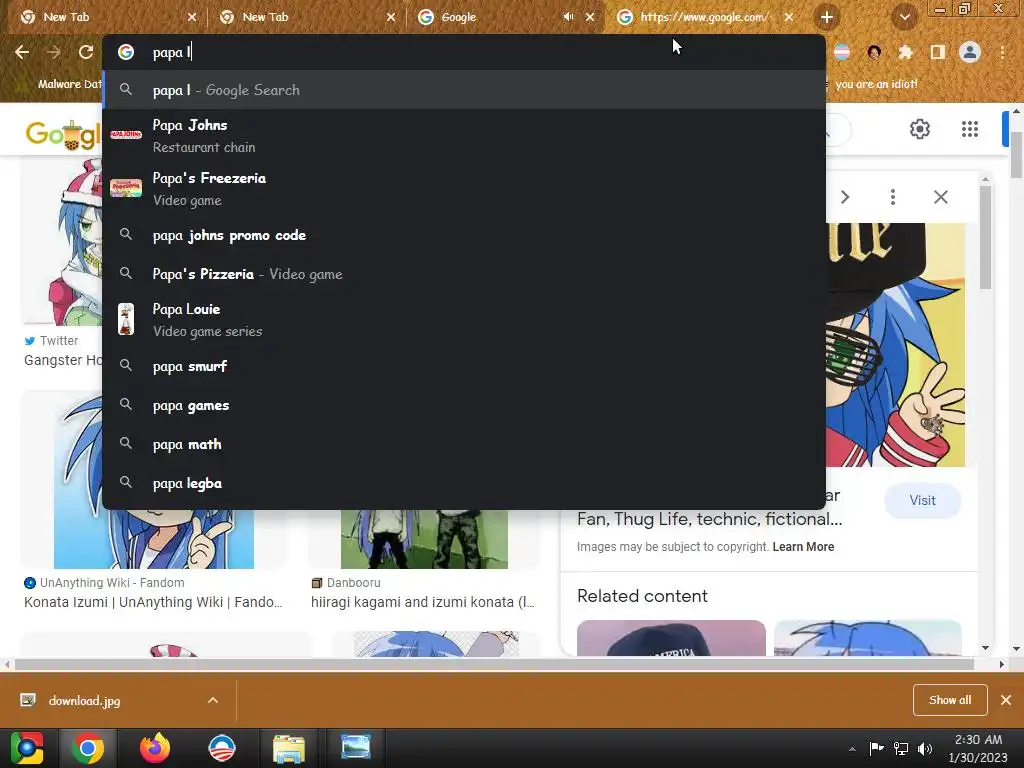This screenshot has width=1024, height=768.
Task: Open first related content thumbnail with cap
Action: tap(671, 638)
